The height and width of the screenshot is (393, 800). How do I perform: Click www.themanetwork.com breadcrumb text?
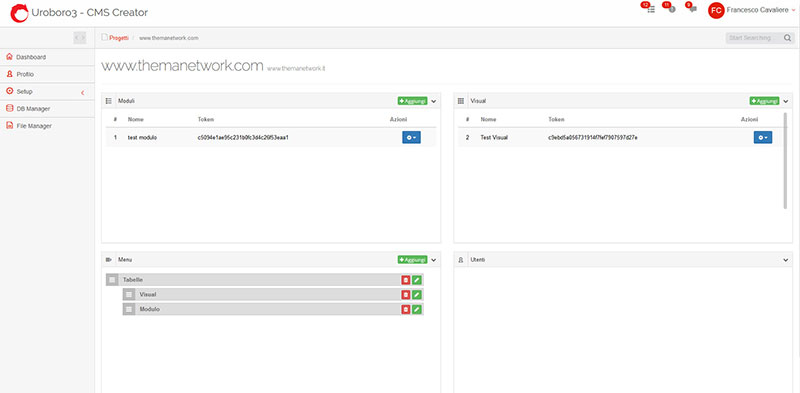pos(169,38)
